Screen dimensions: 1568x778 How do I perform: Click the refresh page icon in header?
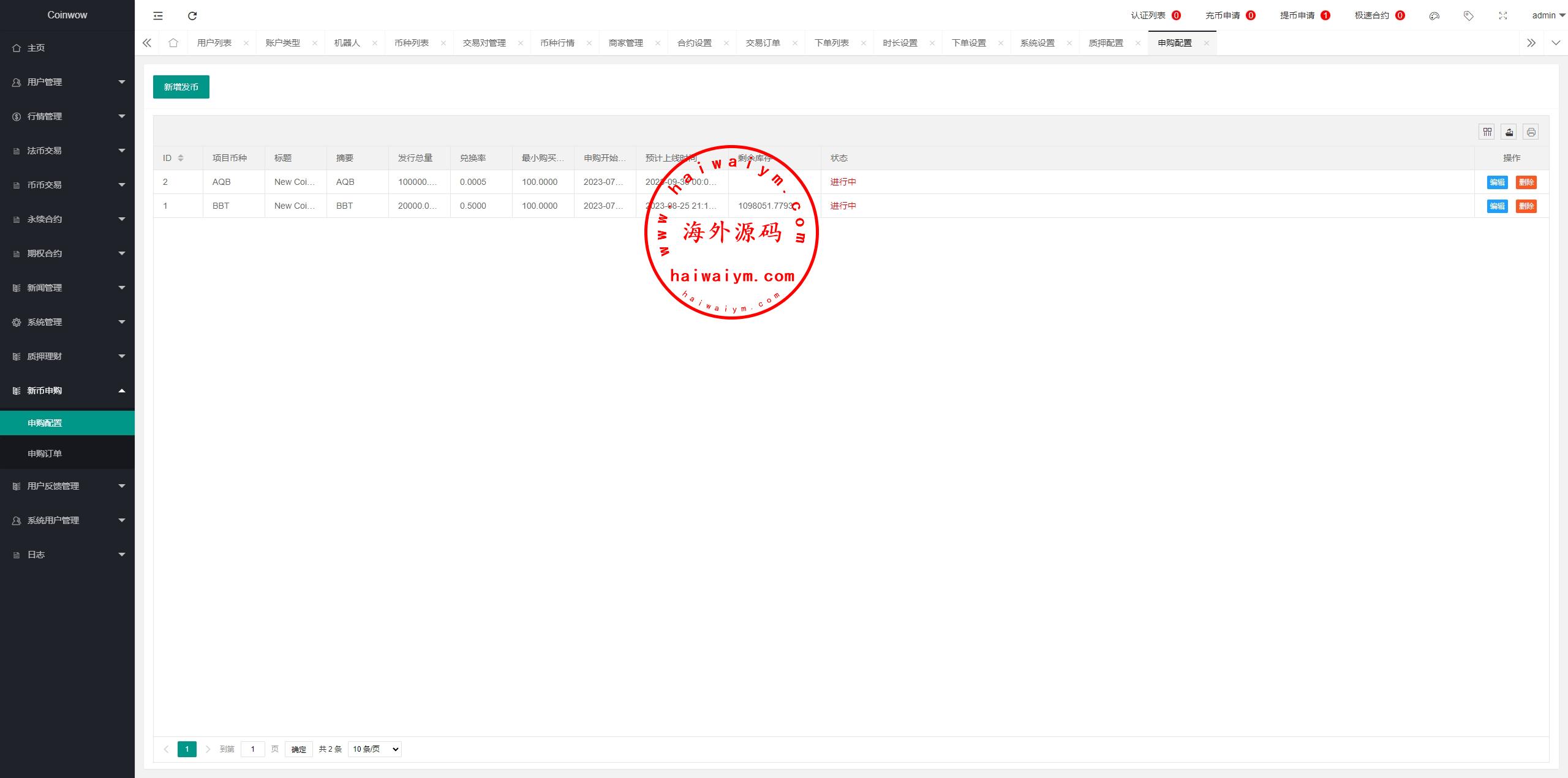[x=192, y=16]
